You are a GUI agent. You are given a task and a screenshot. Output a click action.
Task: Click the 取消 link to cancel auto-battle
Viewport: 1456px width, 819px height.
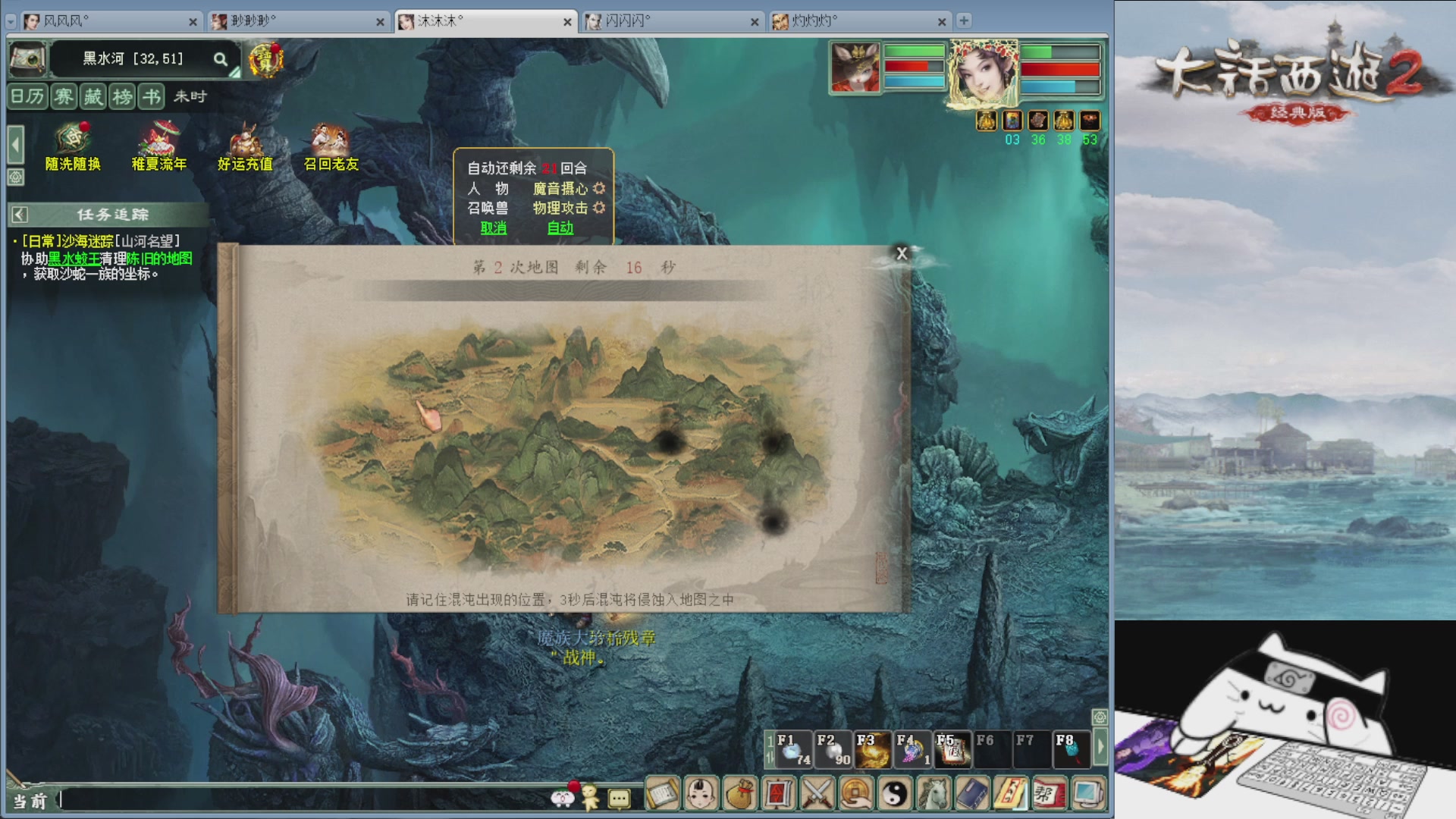494,227
